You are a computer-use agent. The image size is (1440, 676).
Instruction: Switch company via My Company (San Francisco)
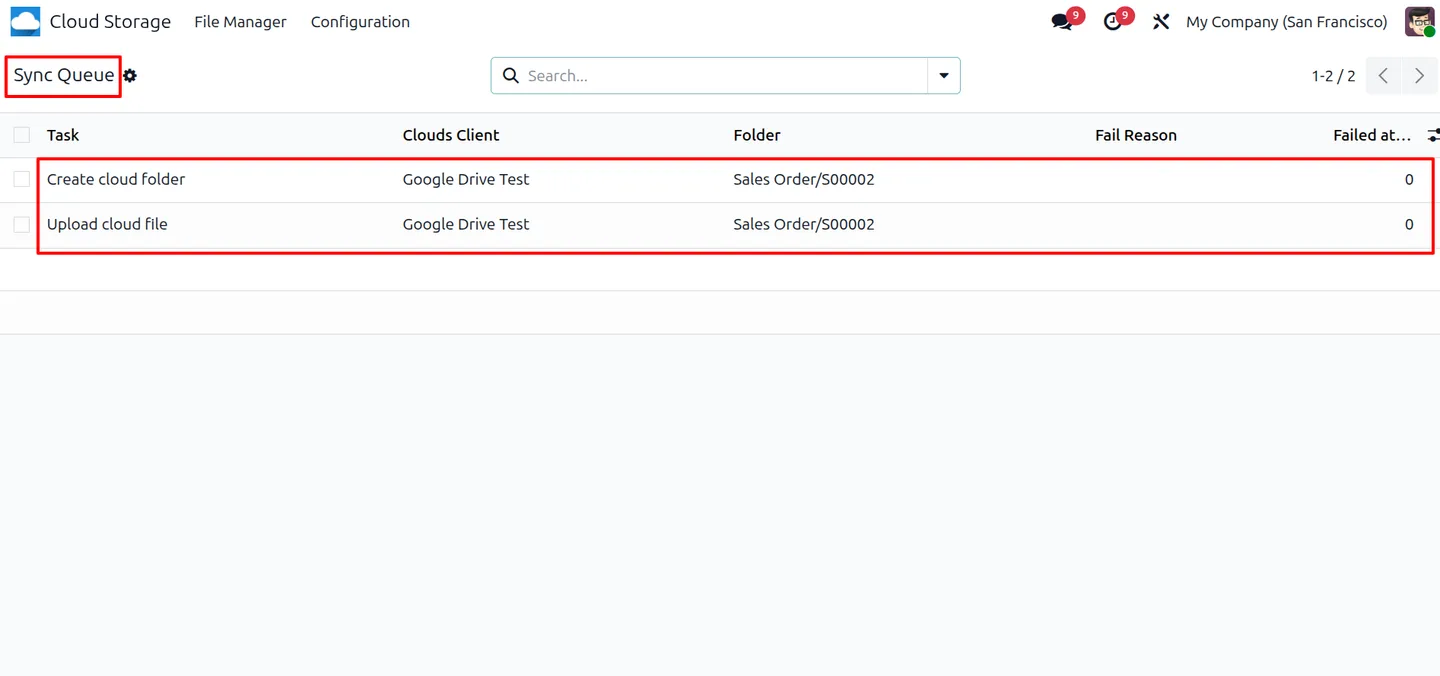tap(1286, 22)
